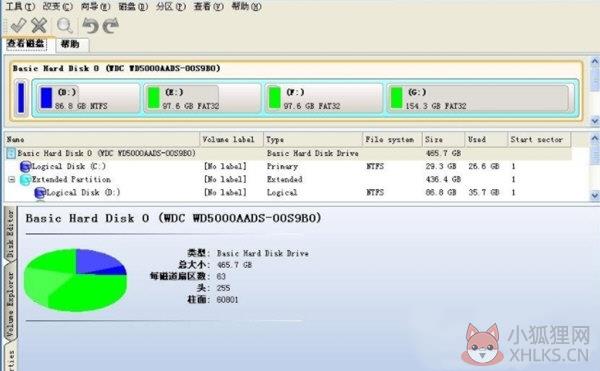Click the Basic Hard Disk 0 row icon
Screen dimensions: 600x371
(x=11, y=153)
